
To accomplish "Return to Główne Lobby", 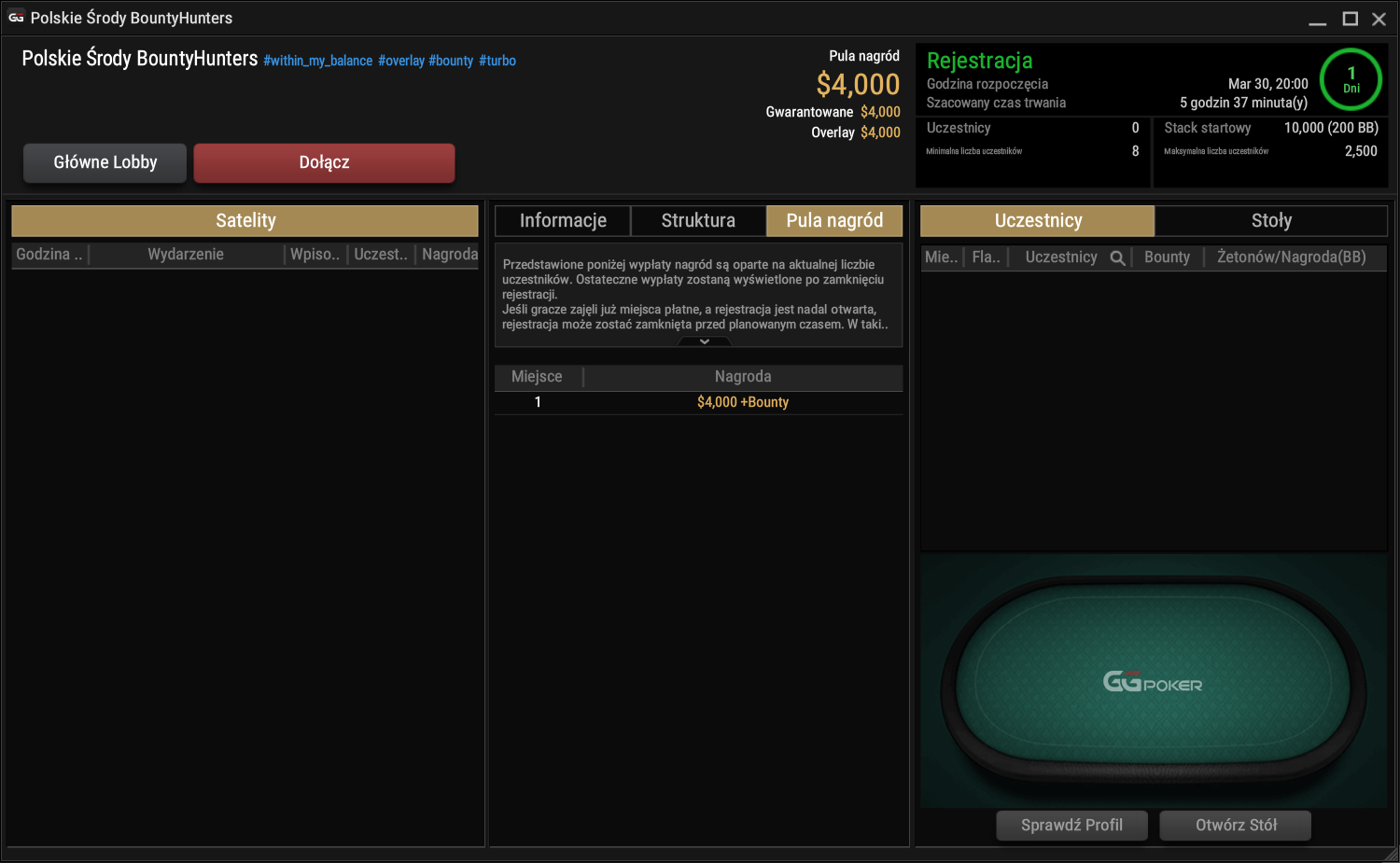I will click(105, 162).
